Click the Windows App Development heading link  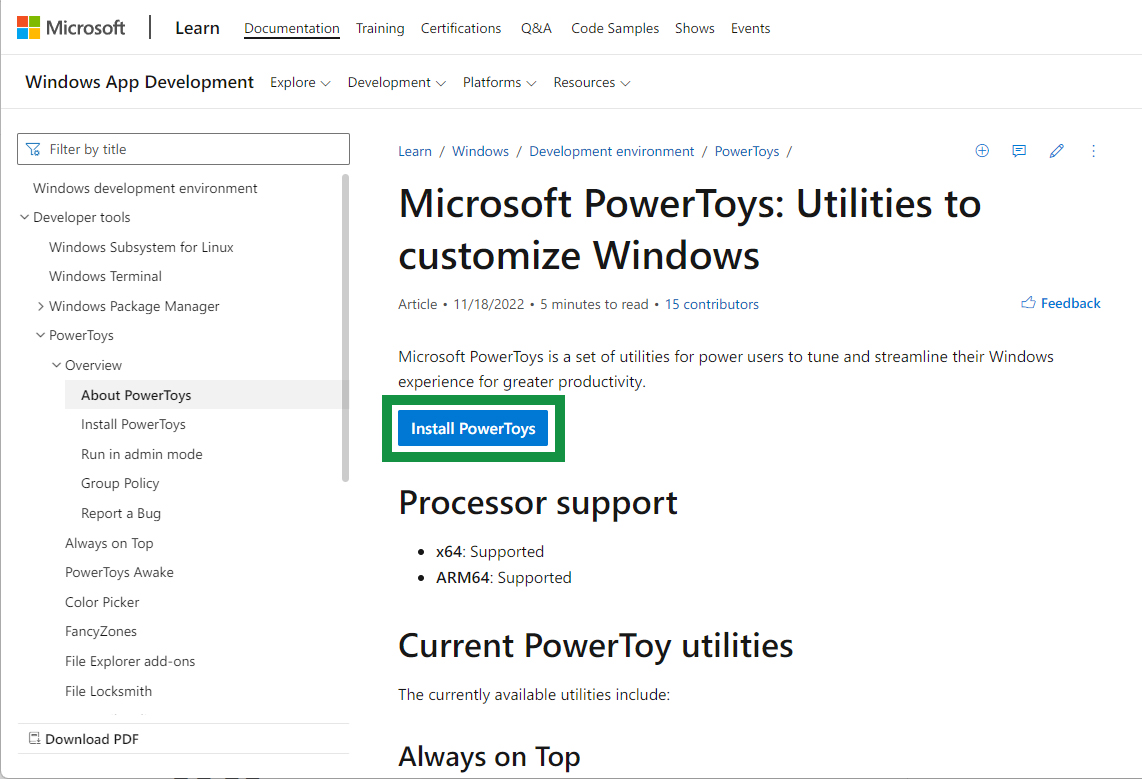pos(139,82)
